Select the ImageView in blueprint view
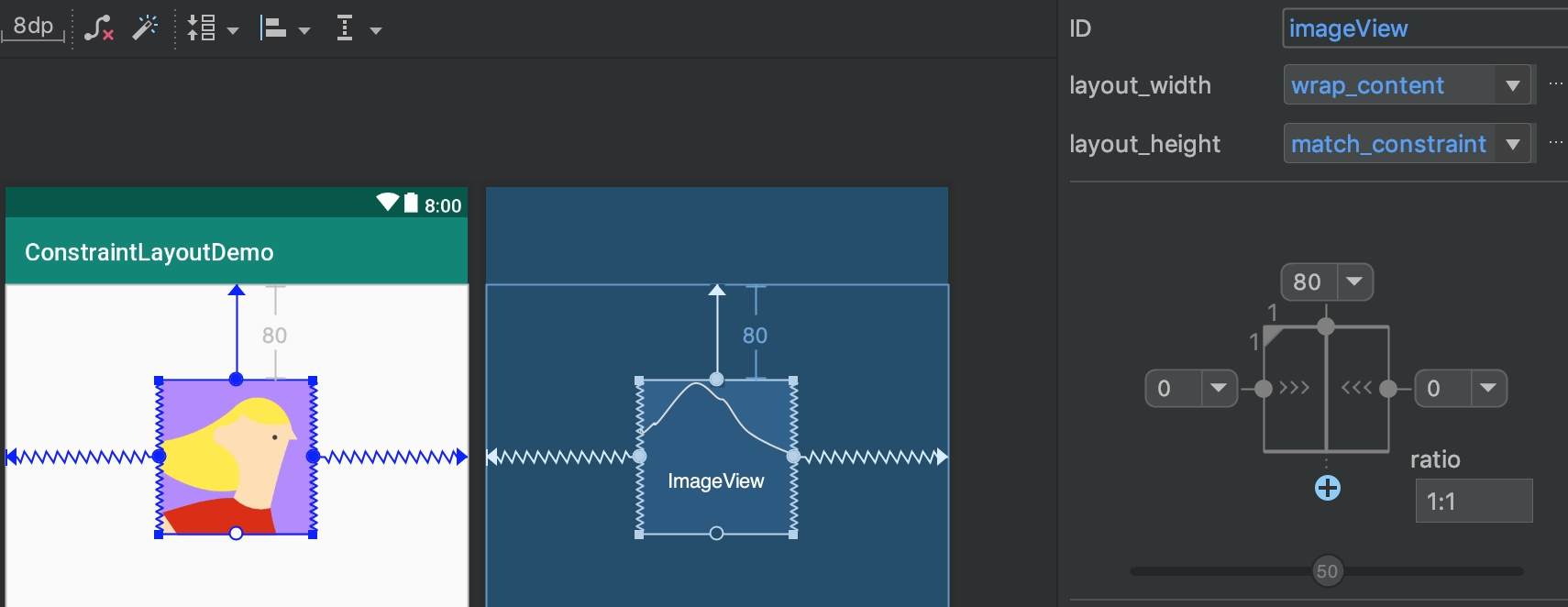Viewport: 1568px width, 607px height. 716,458
